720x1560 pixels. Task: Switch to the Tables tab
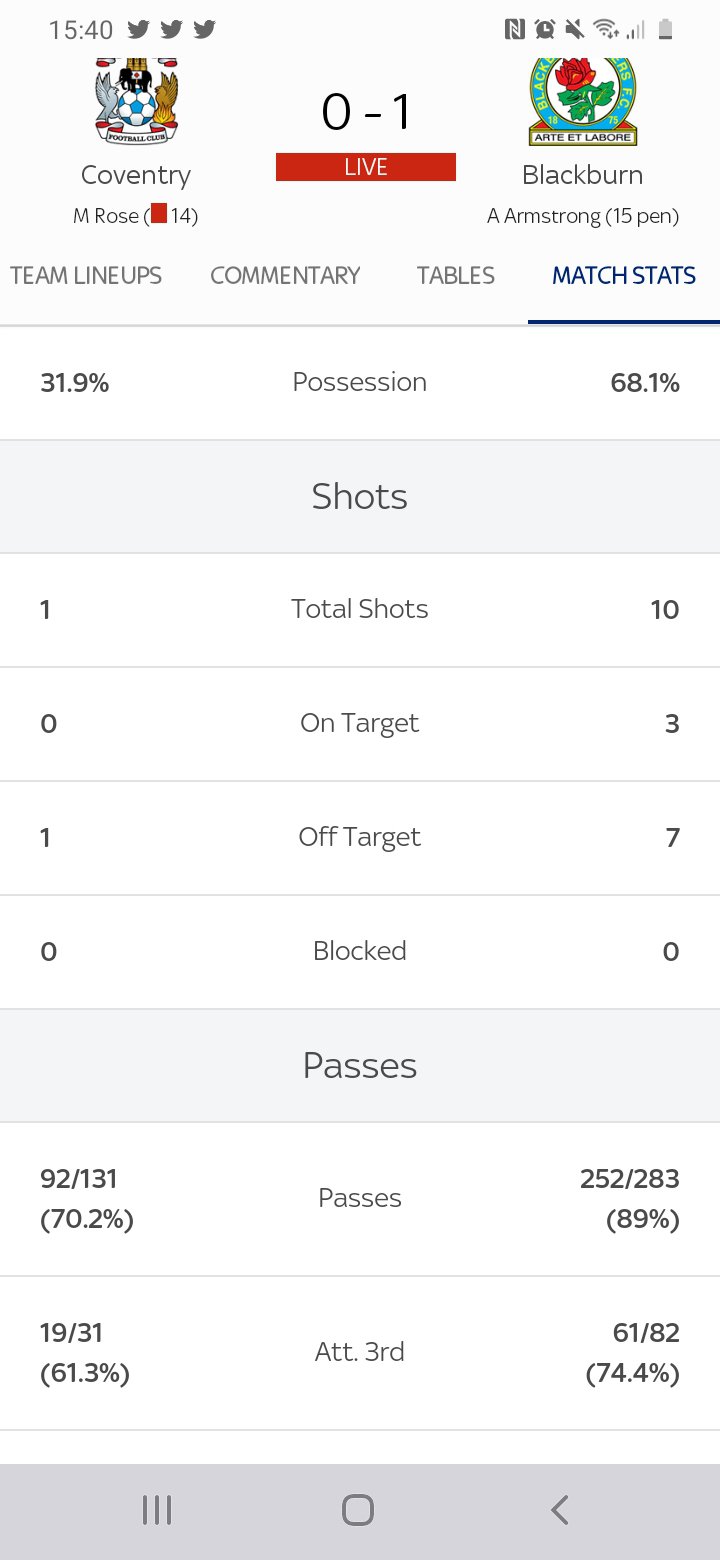click(456, 275)
